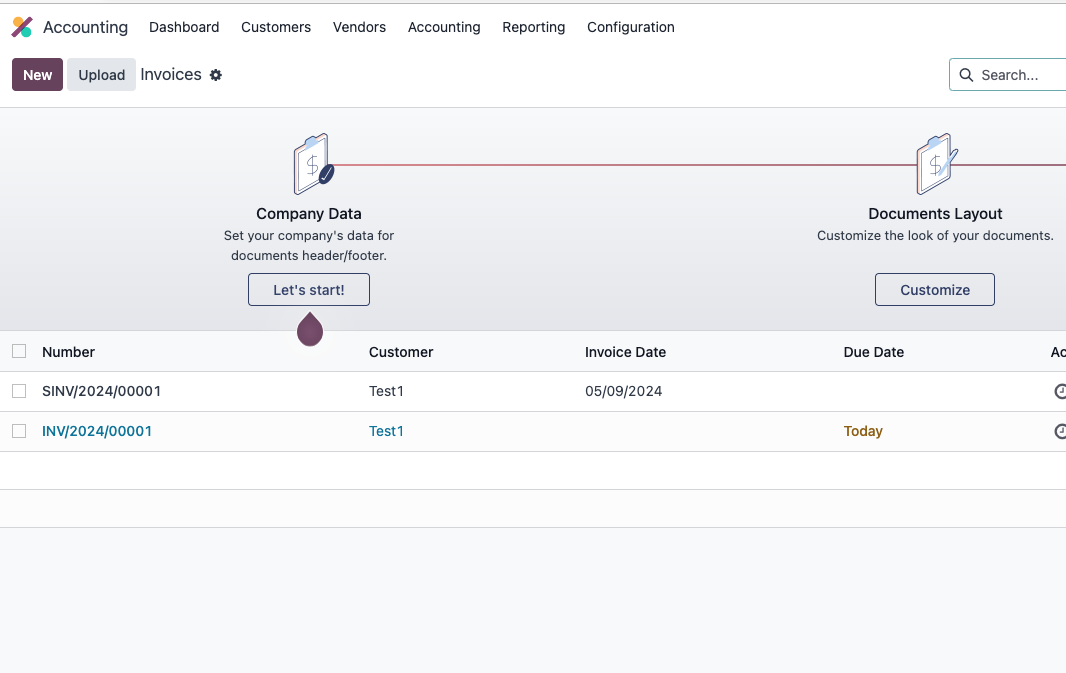Sort by the Customer column header
This screenshot has width=1066, height=673.
click(x=401, y=352)
